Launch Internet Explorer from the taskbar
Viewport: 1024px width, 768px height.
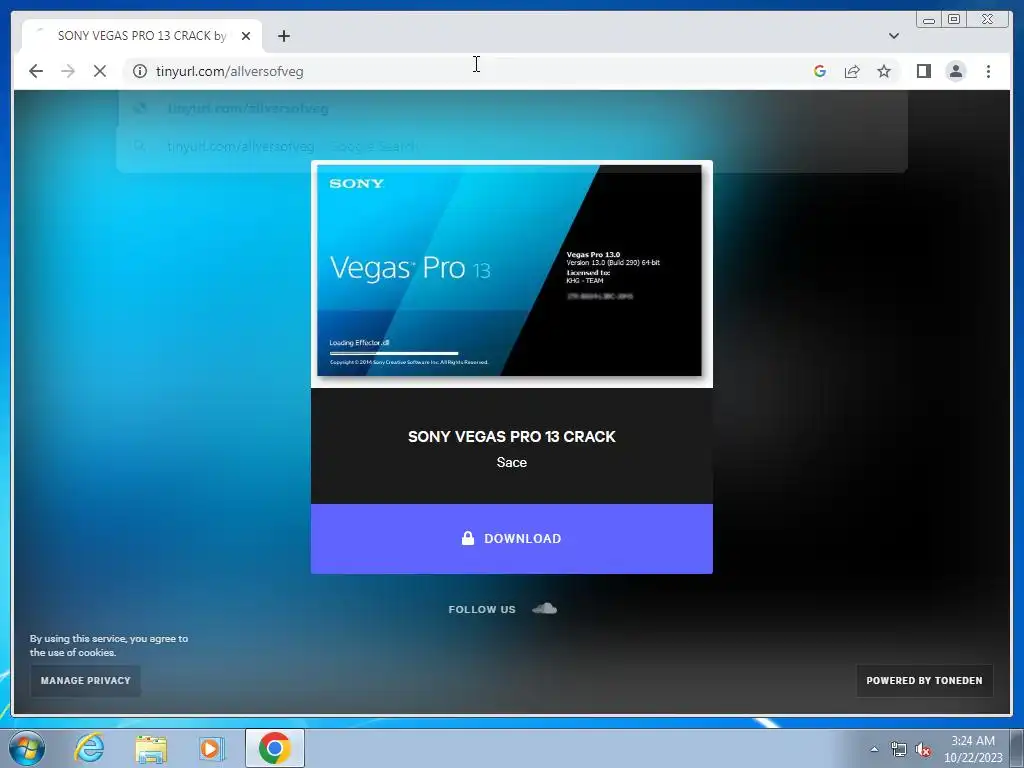tap(89, 748)
